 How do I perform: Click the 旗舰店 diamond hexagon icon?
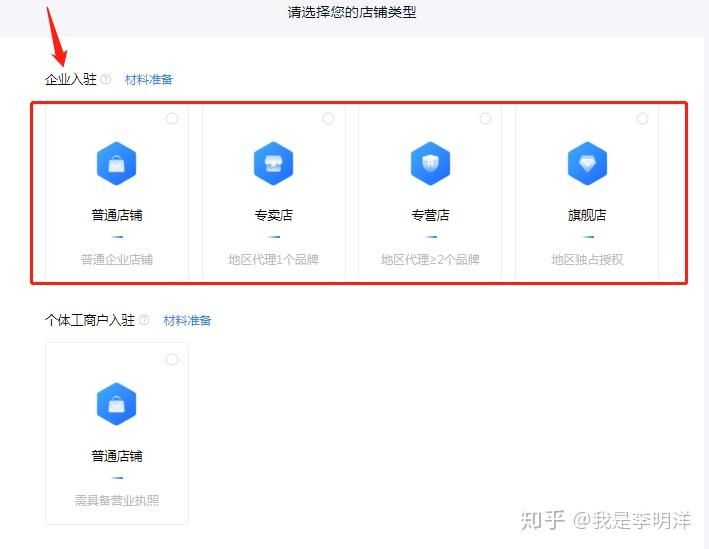click(x=587, y=163)
